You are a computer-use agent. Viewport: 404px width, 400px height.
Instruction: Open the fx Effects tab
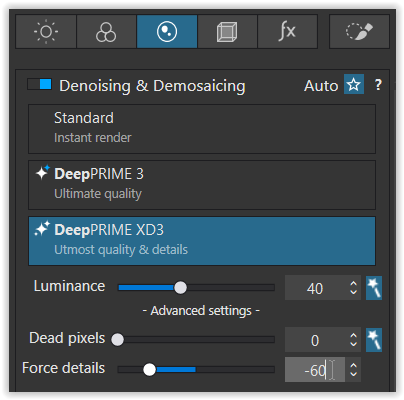287,32
